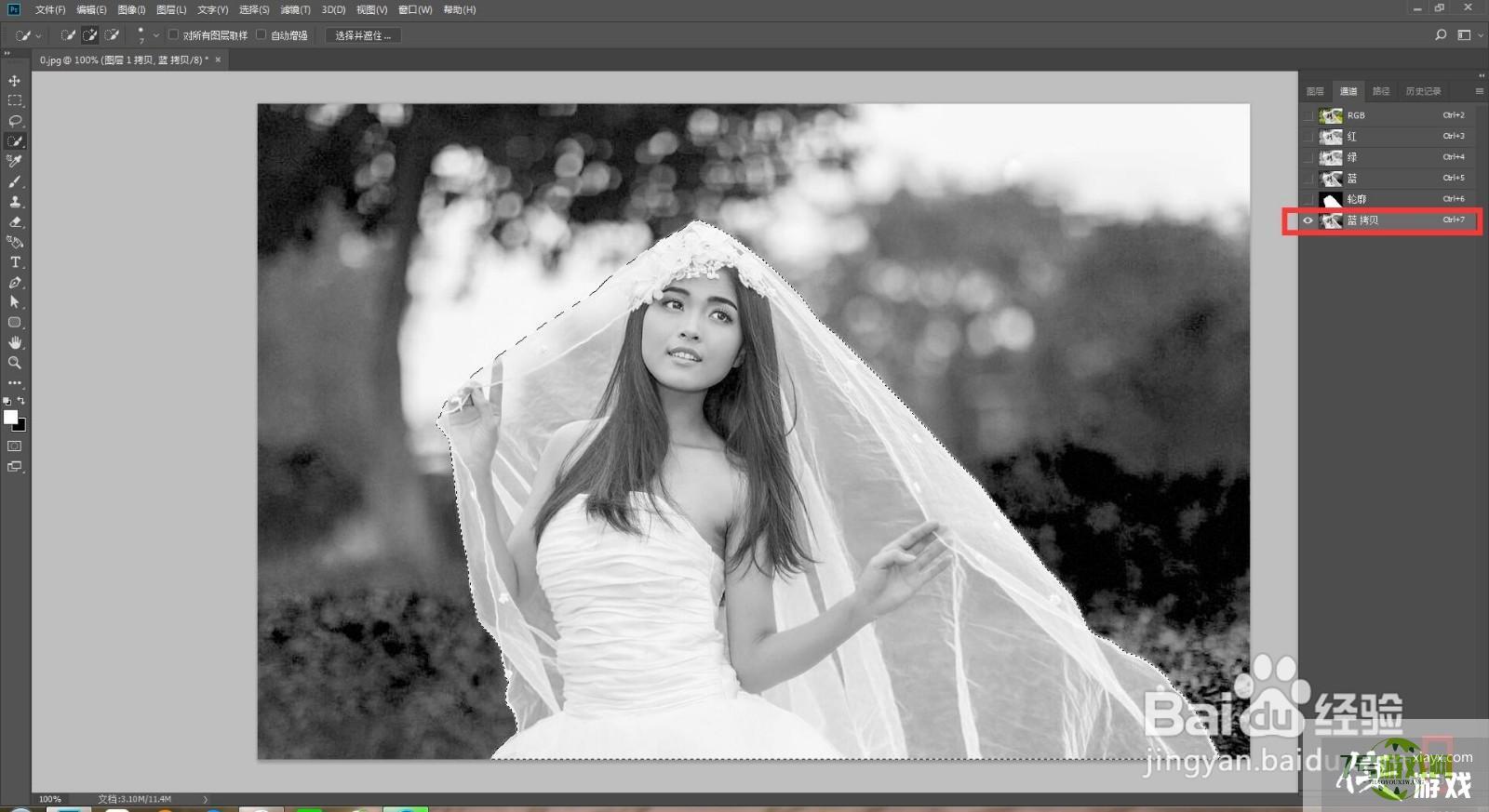
Task: Expand the collapsed toolbox double arrow
Action: pyautogui.click(x=7, y=53)
